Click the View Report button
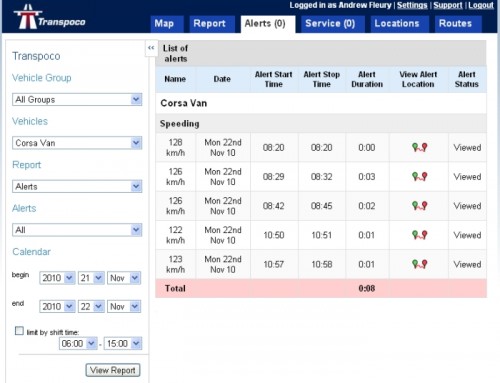 113,370
